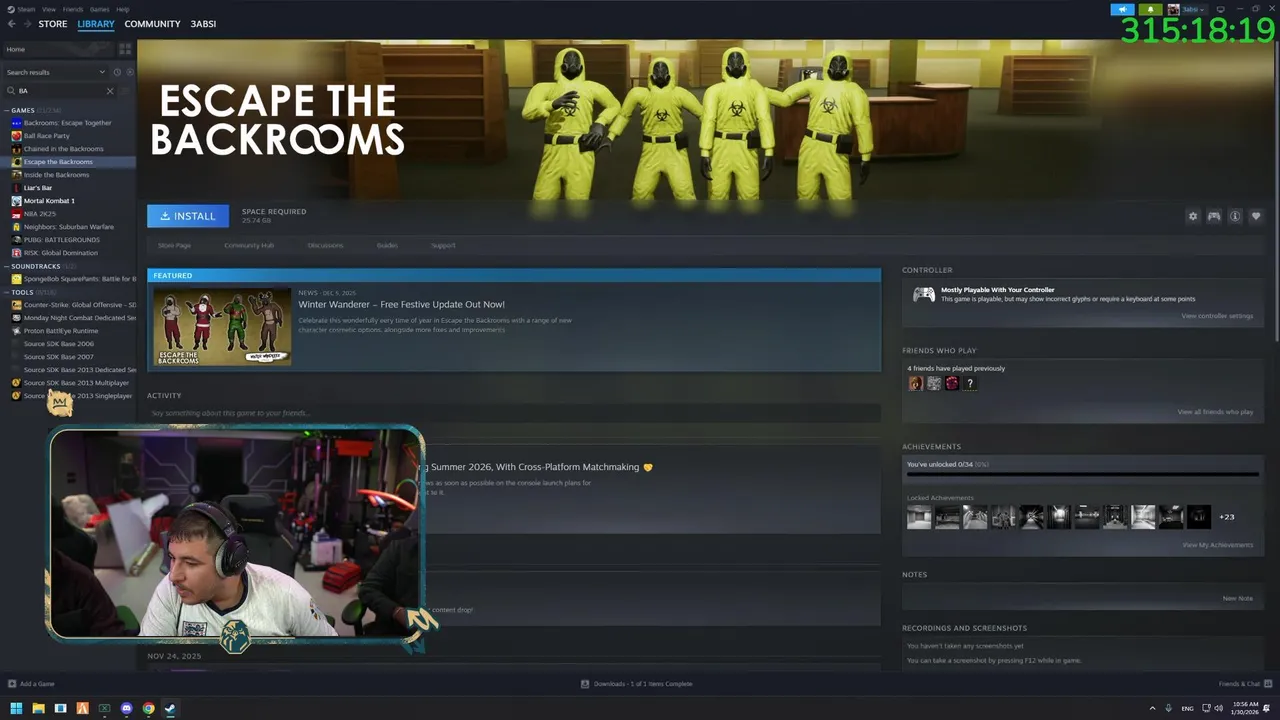
Task: Open the Search results dropdown
Action: (55, 72)
